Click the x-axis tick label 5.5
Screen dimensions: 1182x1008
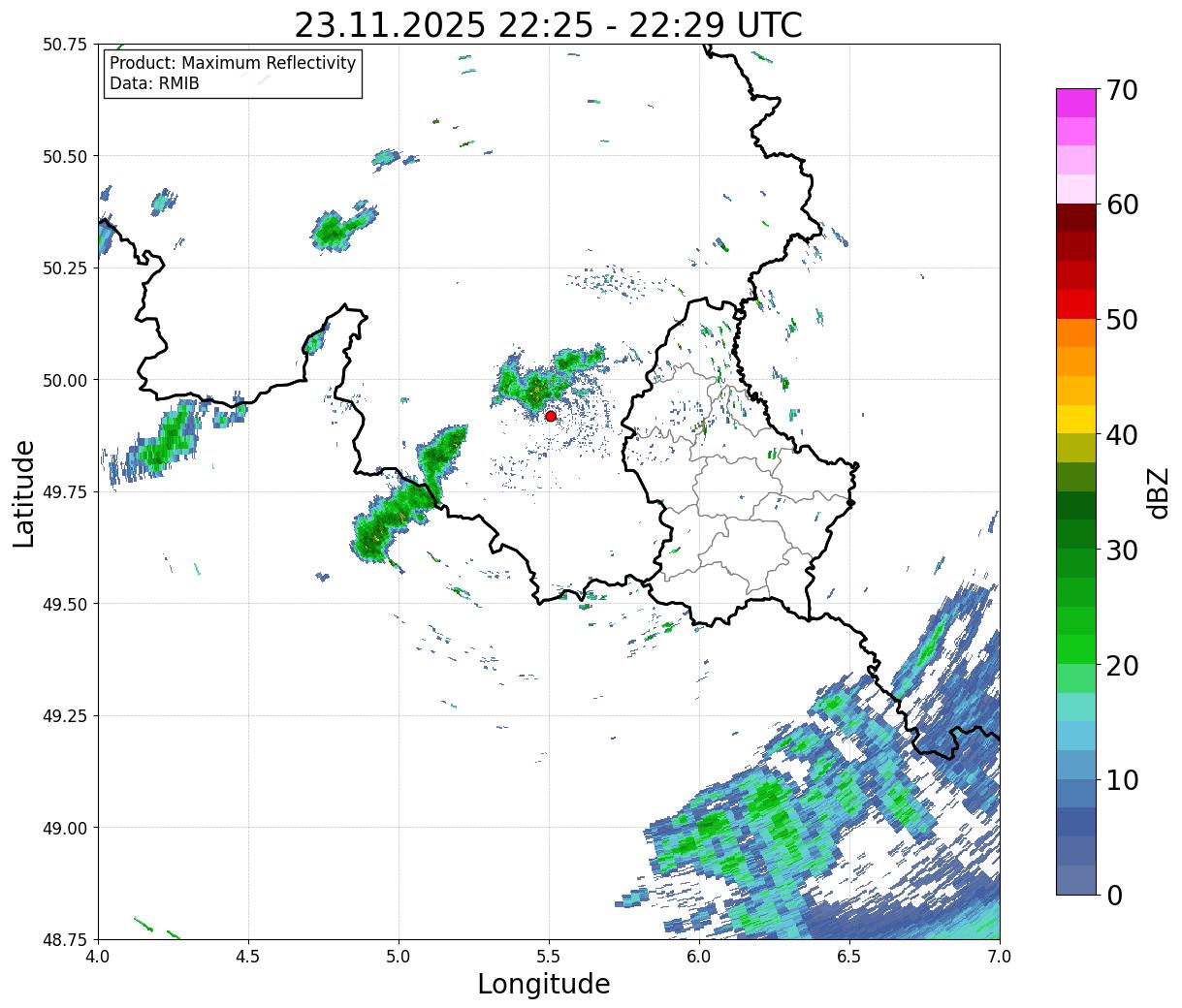click(549, 957)
